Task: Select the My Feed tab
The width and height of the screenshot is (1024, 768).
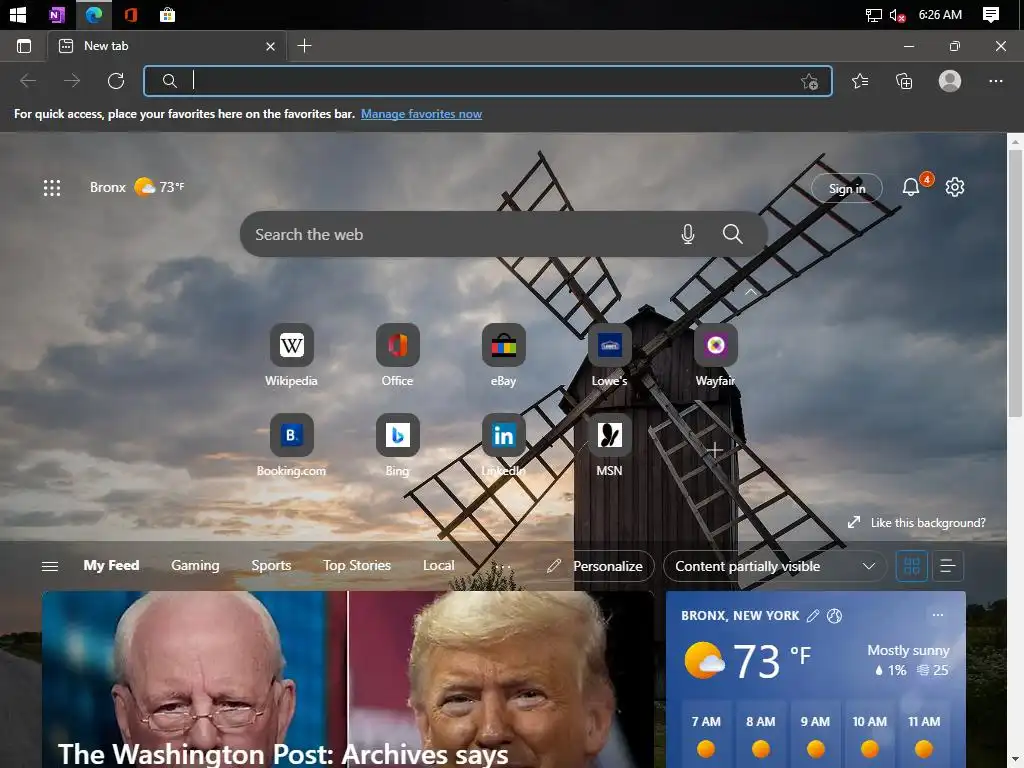Action: pos(111,566)
